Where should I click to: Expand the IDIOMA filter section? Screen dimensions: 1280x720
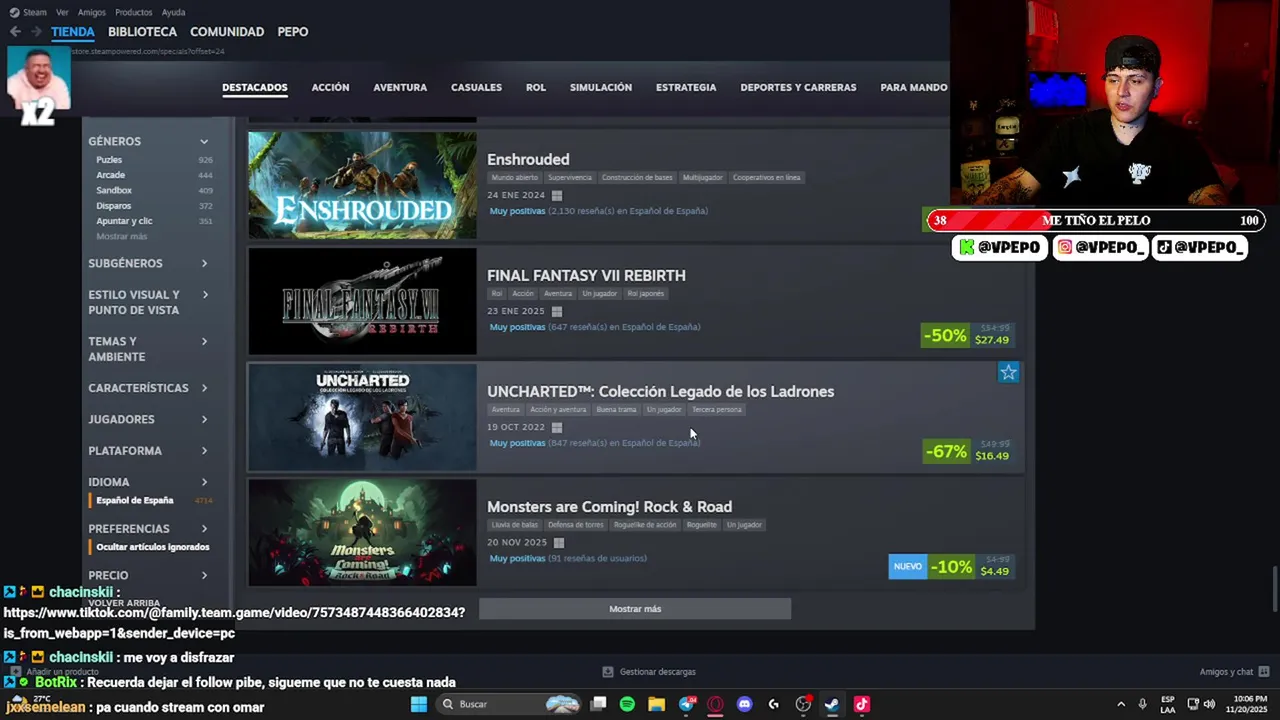tap(150, 482)
